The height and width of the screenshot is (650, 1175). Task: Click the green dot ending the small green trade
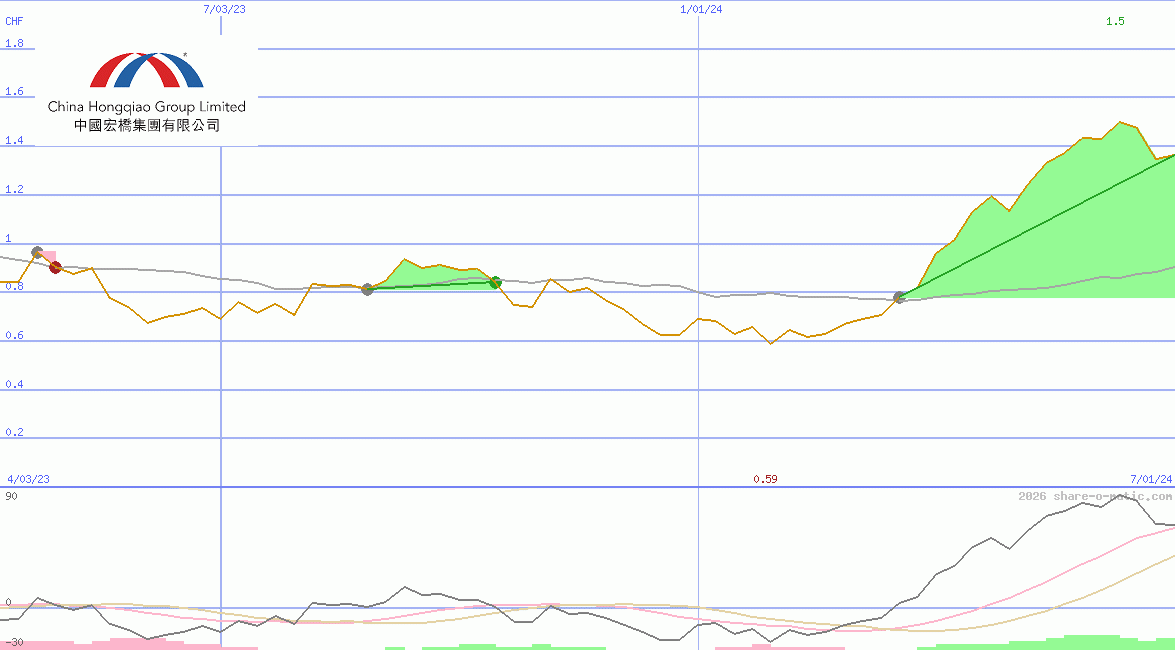point(495,282)
